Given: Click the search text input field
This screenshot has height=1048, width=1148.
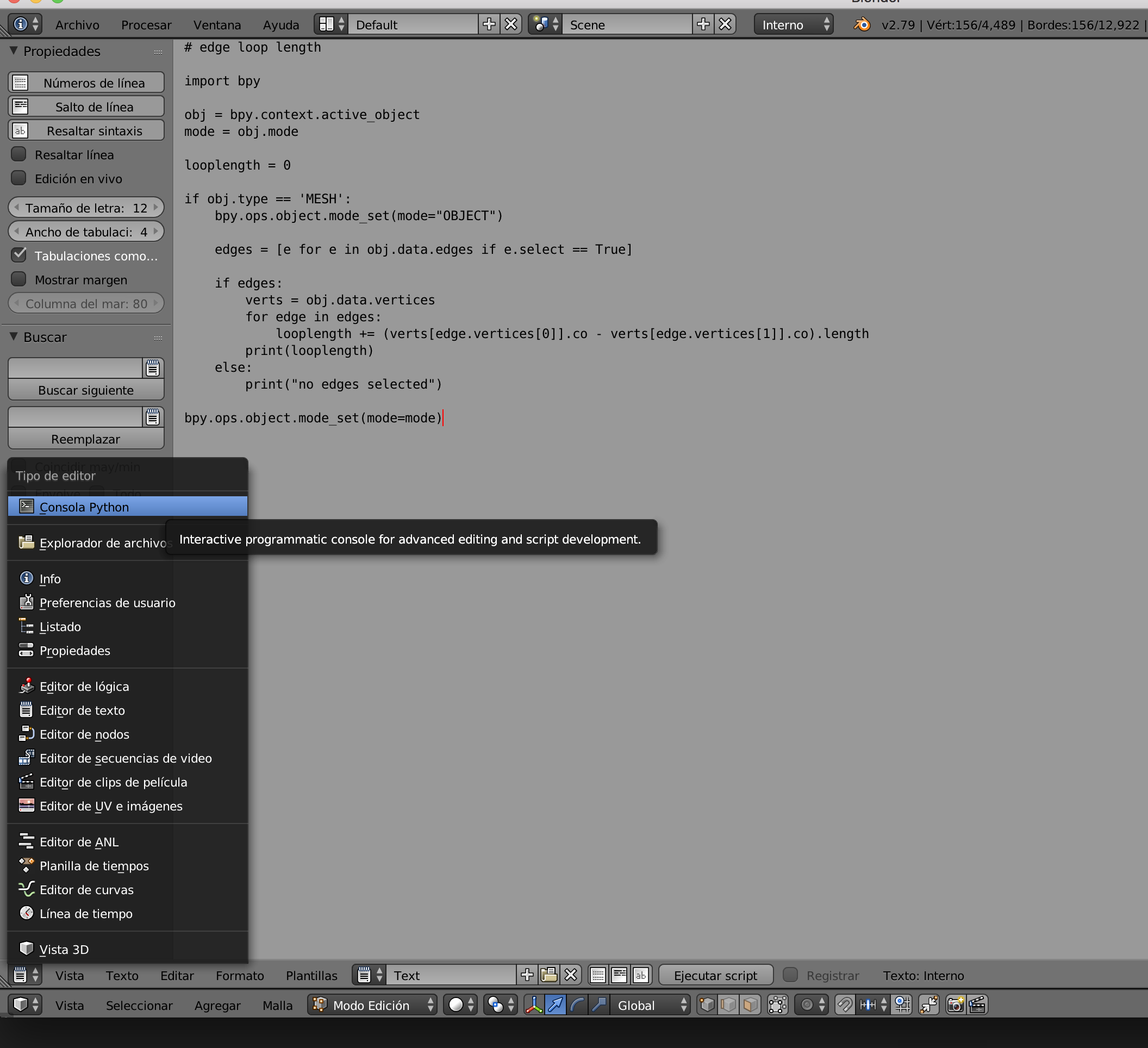Looking at the screenshot, I should tap(74, 368).
